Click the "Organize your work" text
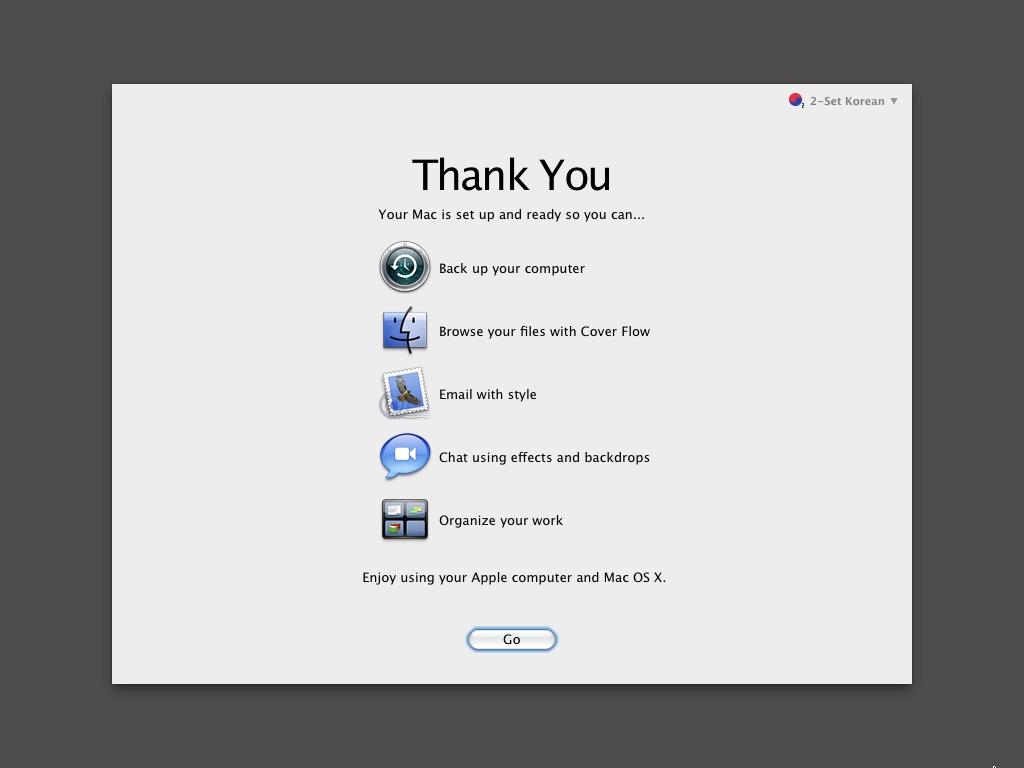Viewport: 1024px width, 768px height. (500, 520)
